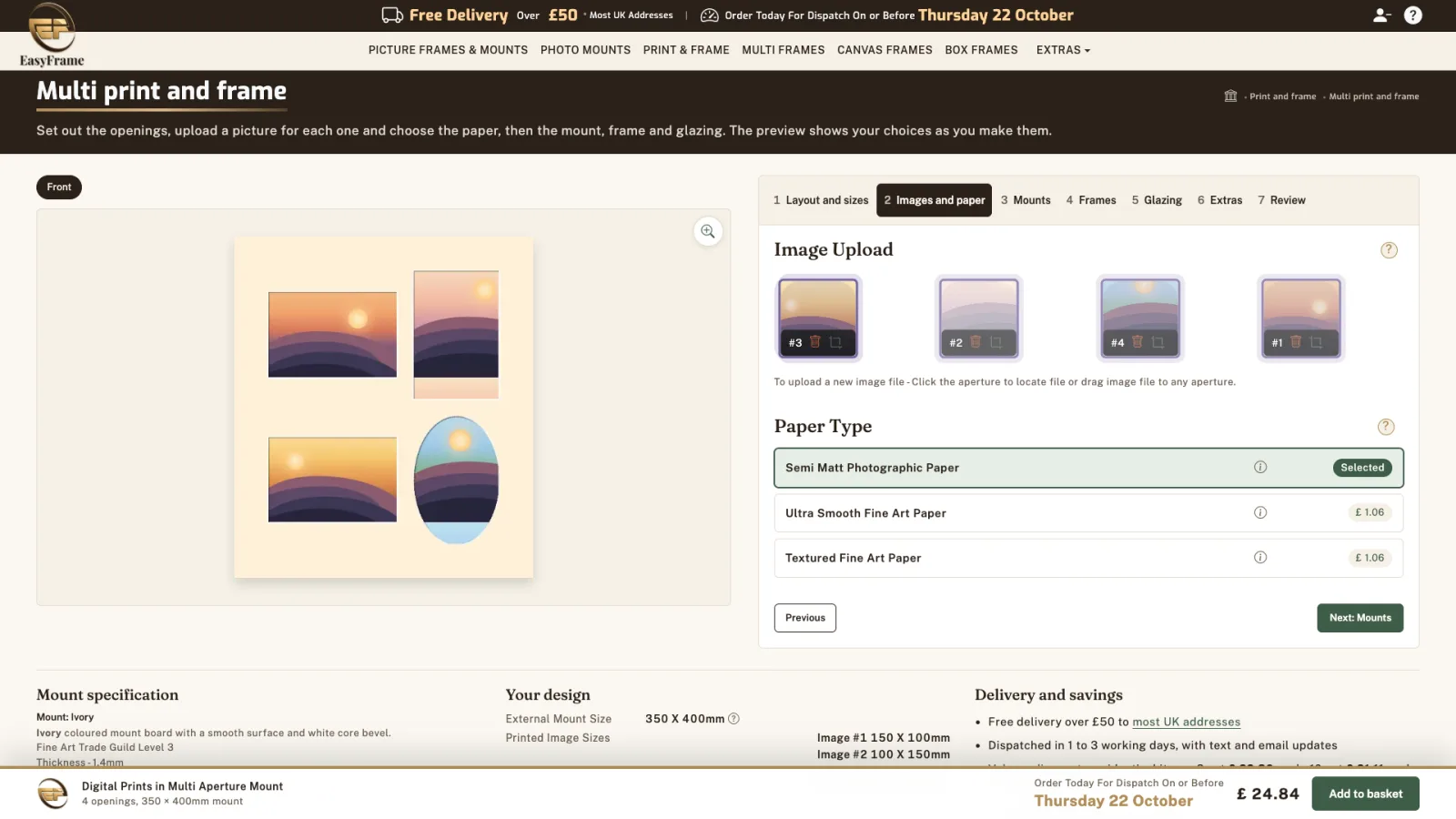
Task: Crop uploaded image #1
Action: pyautogui.click(x=1316, y=342)
